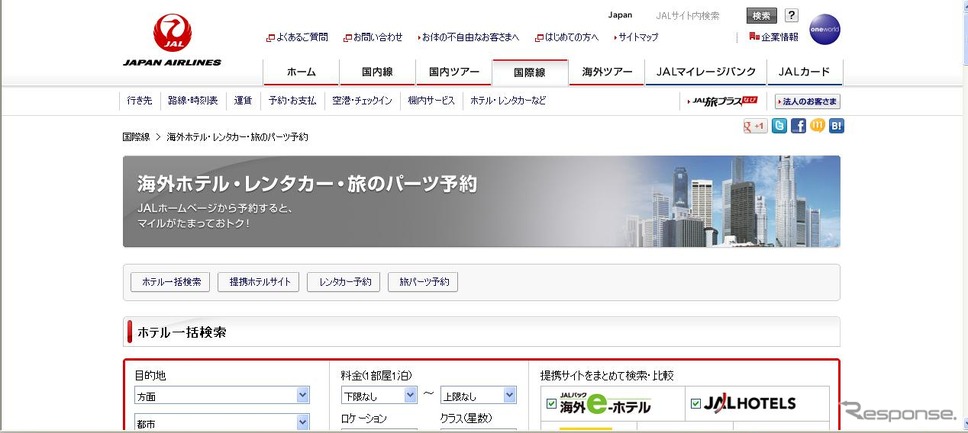Select the JALマイレージバンク tab
The image size is (968, 433).
coord(706,72)
